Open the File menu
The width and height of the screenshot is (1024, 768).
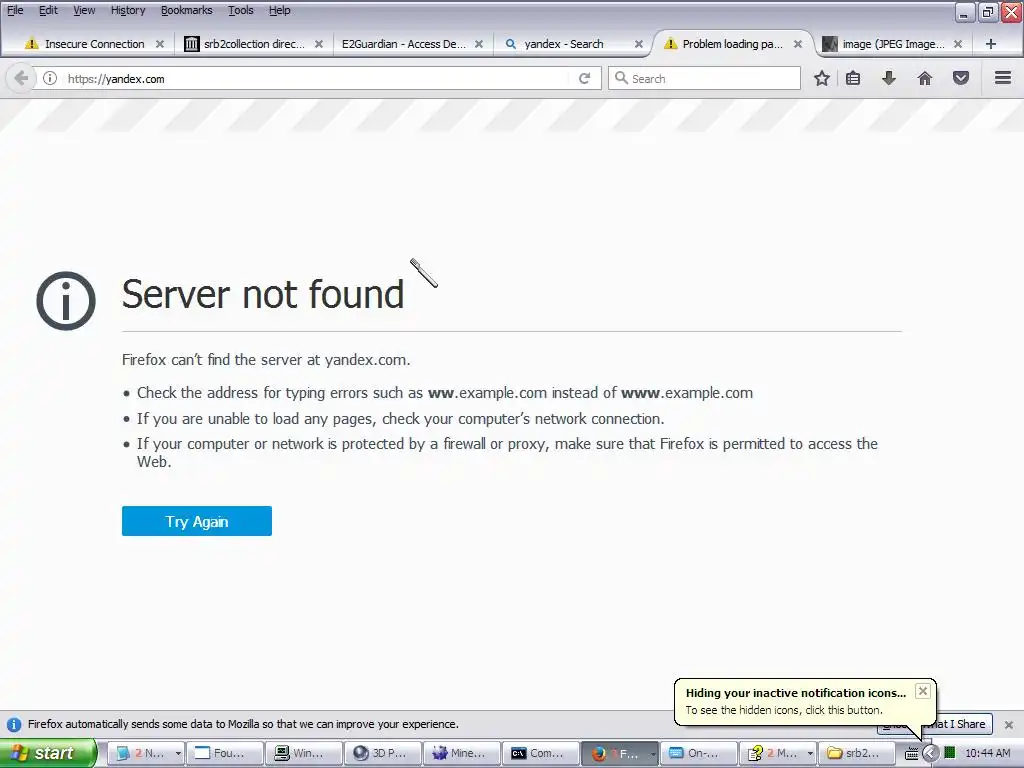pos(14,10)
